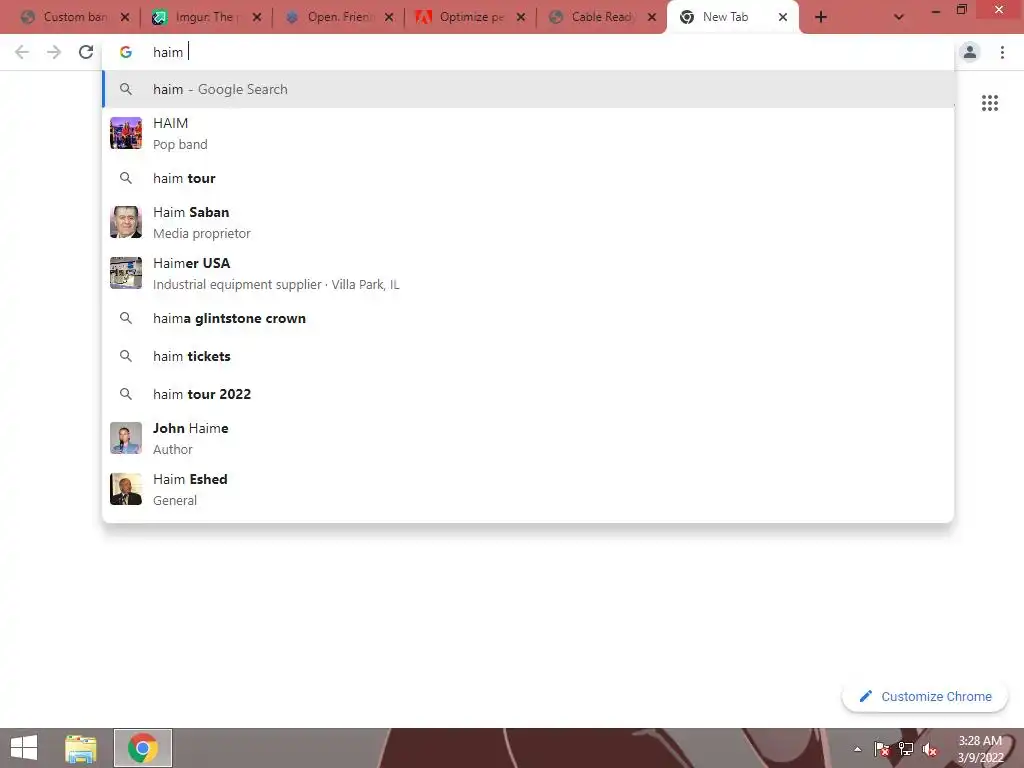Switch to the Imgur tab
Image resolution: width=1024 pixels, height=768 pixels.
(206, 17)
